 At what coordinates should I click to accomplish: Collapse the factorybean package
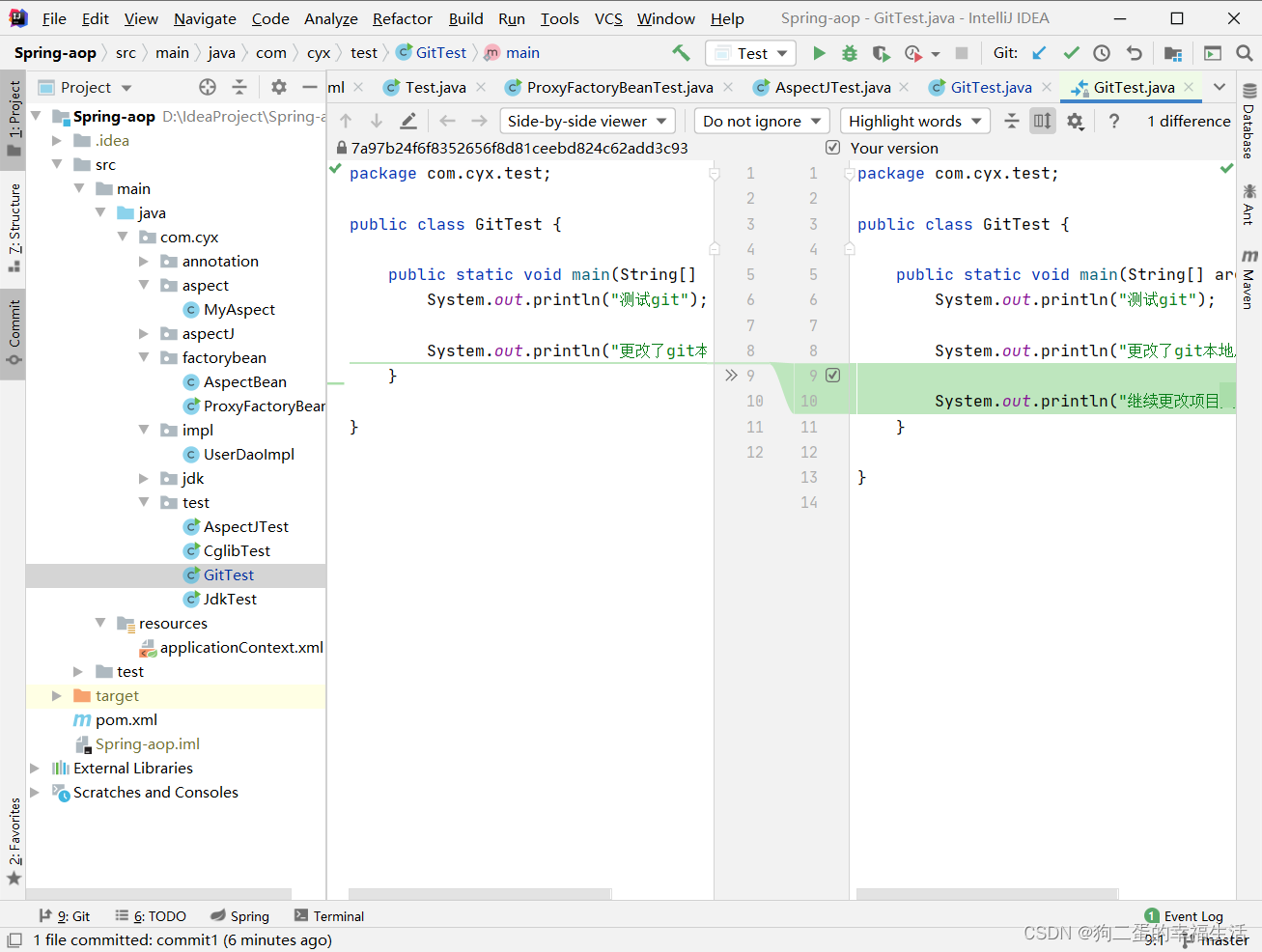pyautogui.click(x=144, y=358)
